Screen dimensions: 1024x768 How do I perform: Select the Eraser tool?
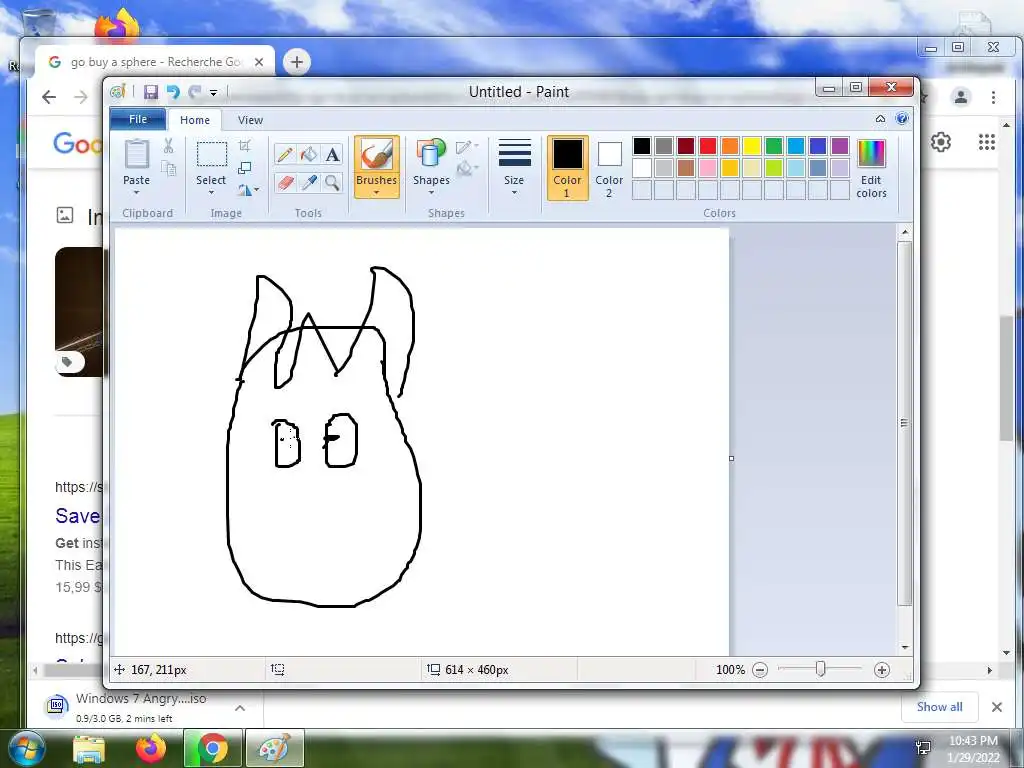pos(285,182)
